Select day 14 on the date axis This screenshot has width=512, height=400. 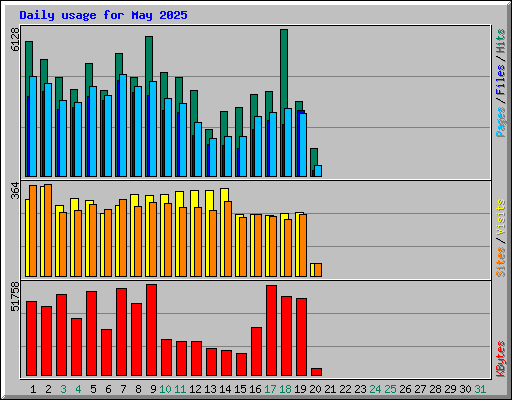(x=225, y=389)
